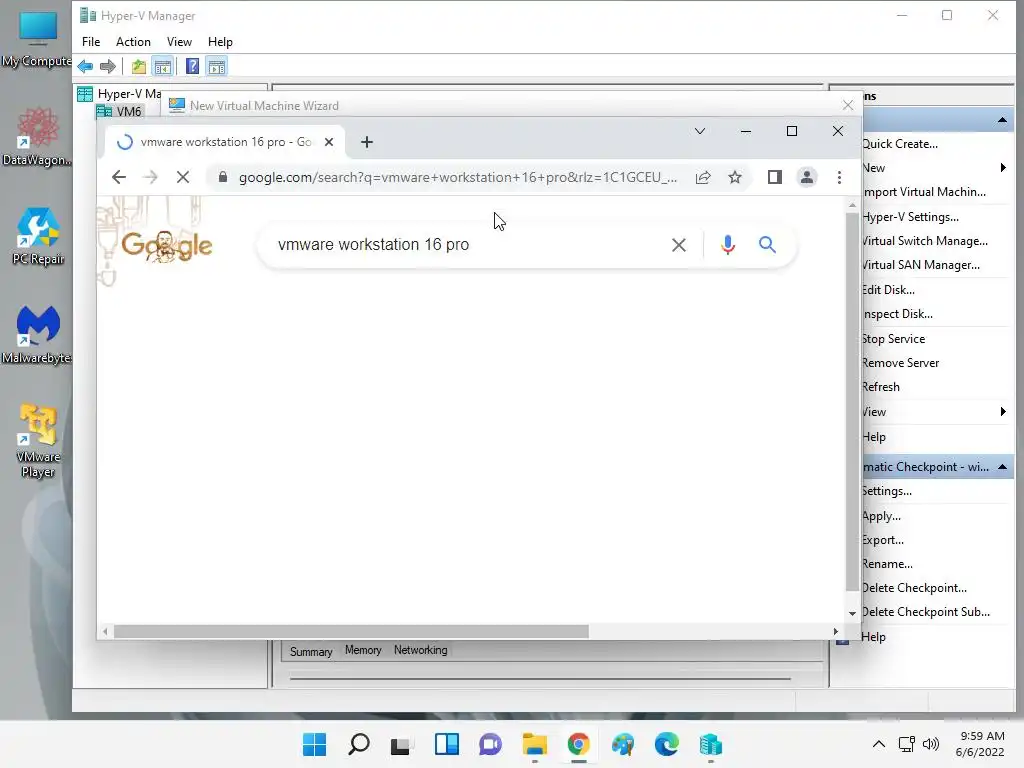Click Stop Service action
This screenshot has height=768, width=1024.
point(893,339)
